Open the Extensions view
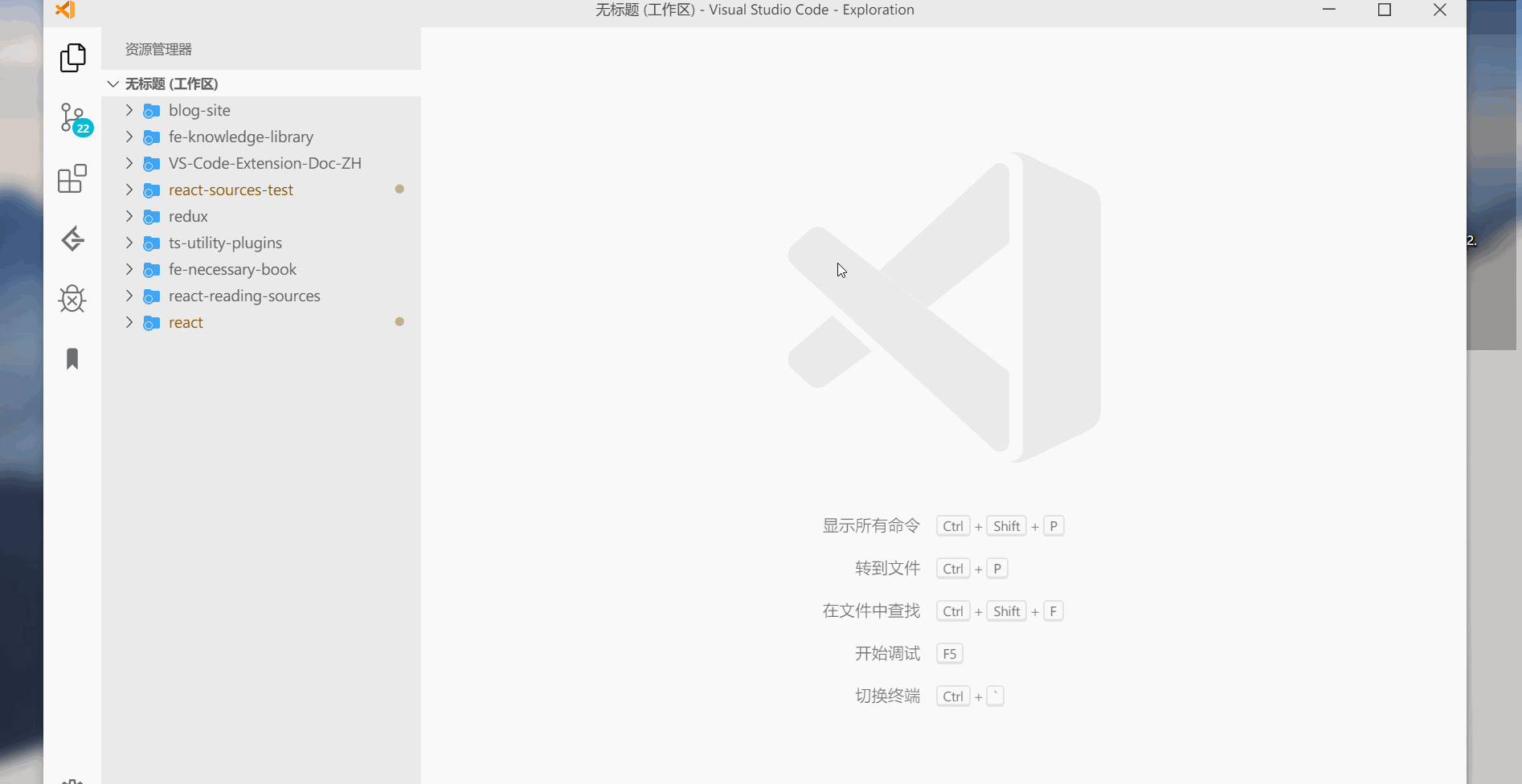The height and width of the screenshot is (784, 1522). tap(72, 178)
